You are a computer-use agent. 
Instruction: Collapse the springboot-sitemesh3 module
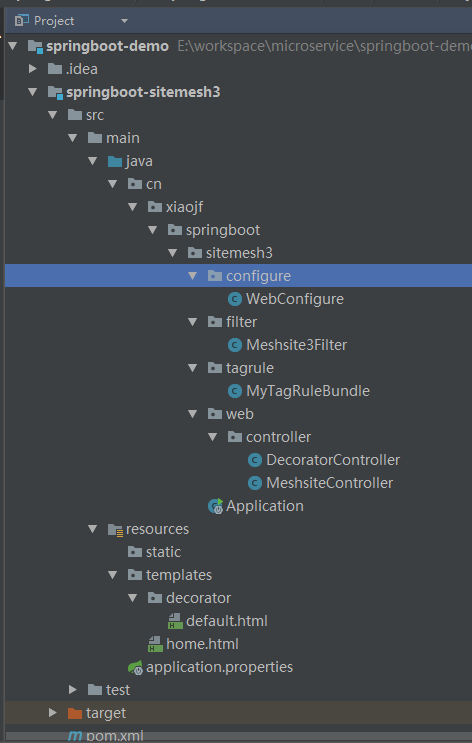(33, 92)
